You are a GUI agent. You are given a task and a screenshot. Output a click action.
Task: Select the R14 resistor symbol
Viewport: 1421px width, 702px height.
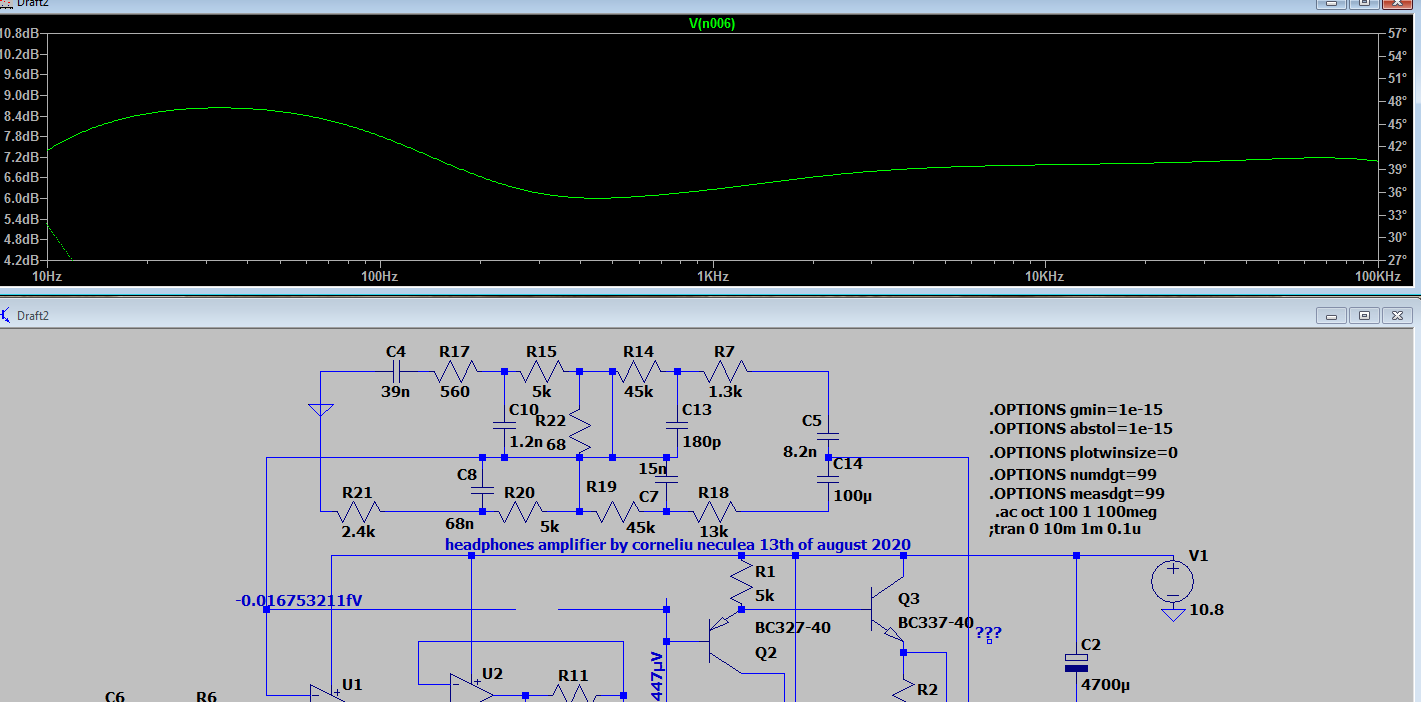click(638, 372)
